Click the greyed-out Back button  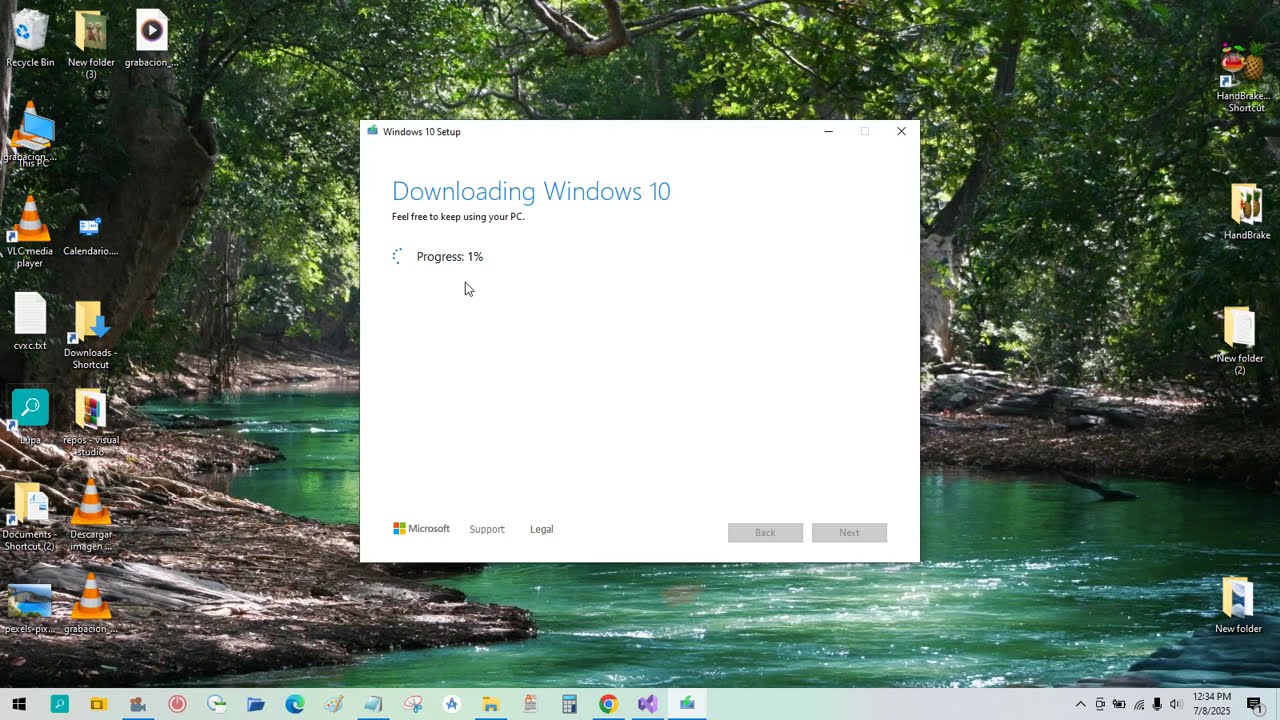coord(765,532)
